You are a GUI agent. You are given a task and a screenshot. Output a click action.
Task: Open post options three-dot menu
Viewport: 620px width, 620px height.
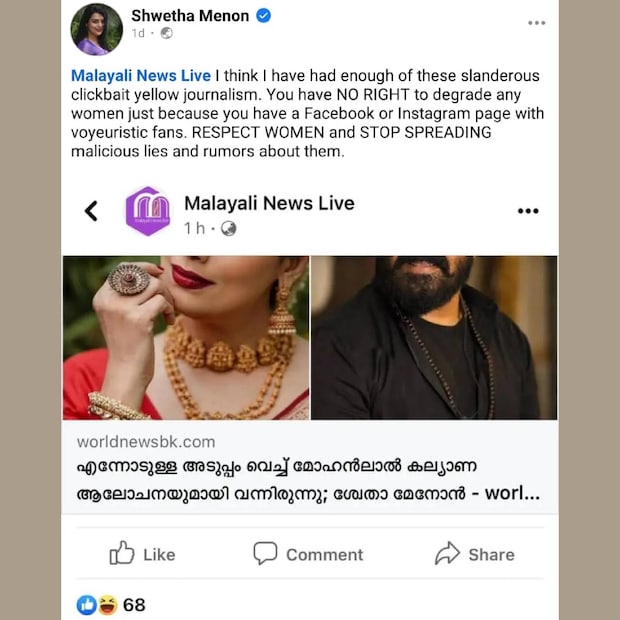tap(537, 22)
